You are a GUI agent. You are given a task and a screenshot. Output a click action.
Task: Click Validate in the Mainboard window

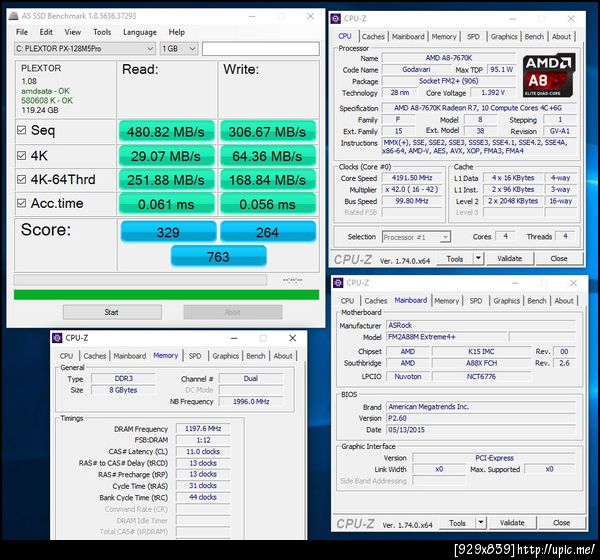coord(512,523)
